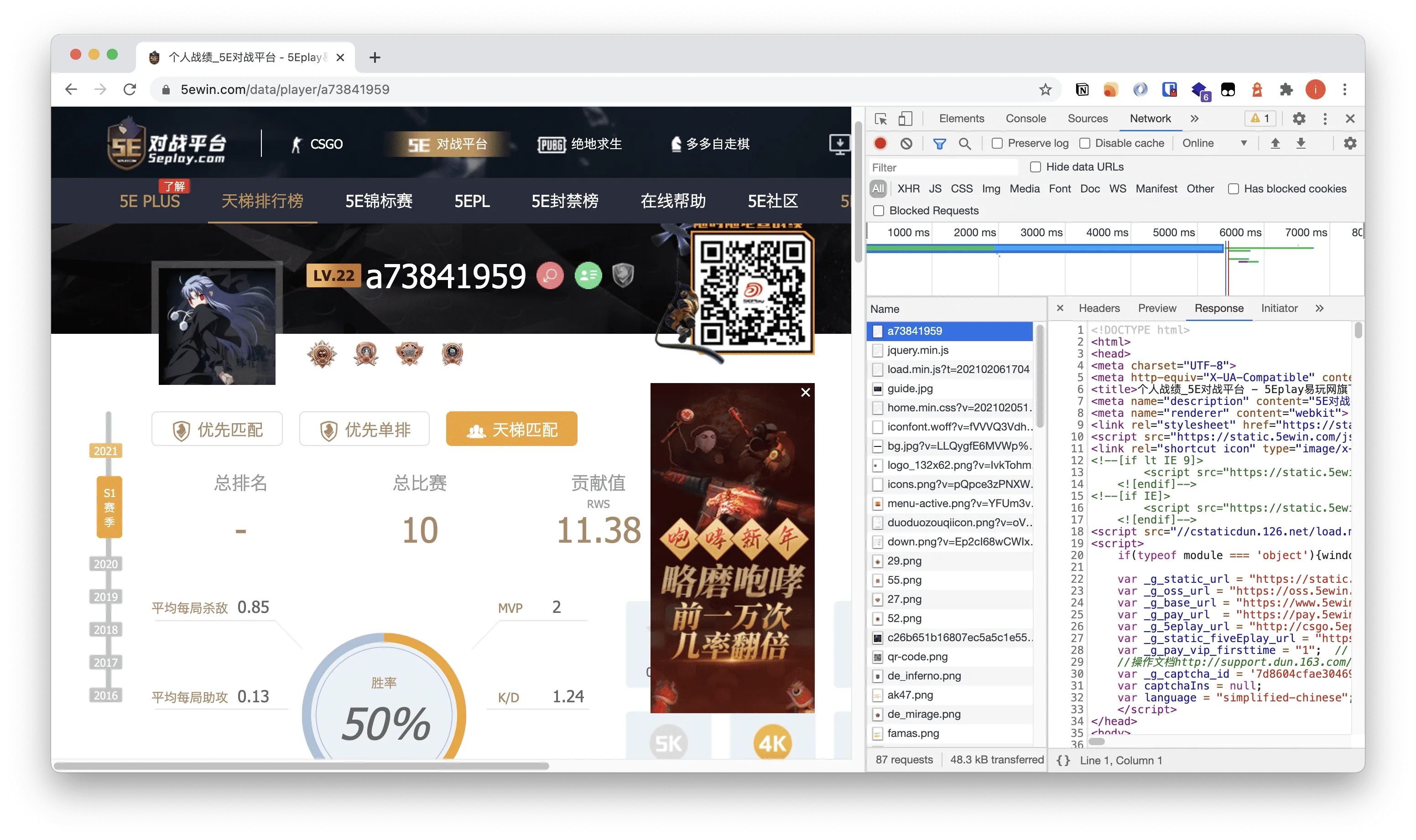Open 5E锦标赛 nav link
The width and height of the screenshot is (1416, 840).
point(379,201)
